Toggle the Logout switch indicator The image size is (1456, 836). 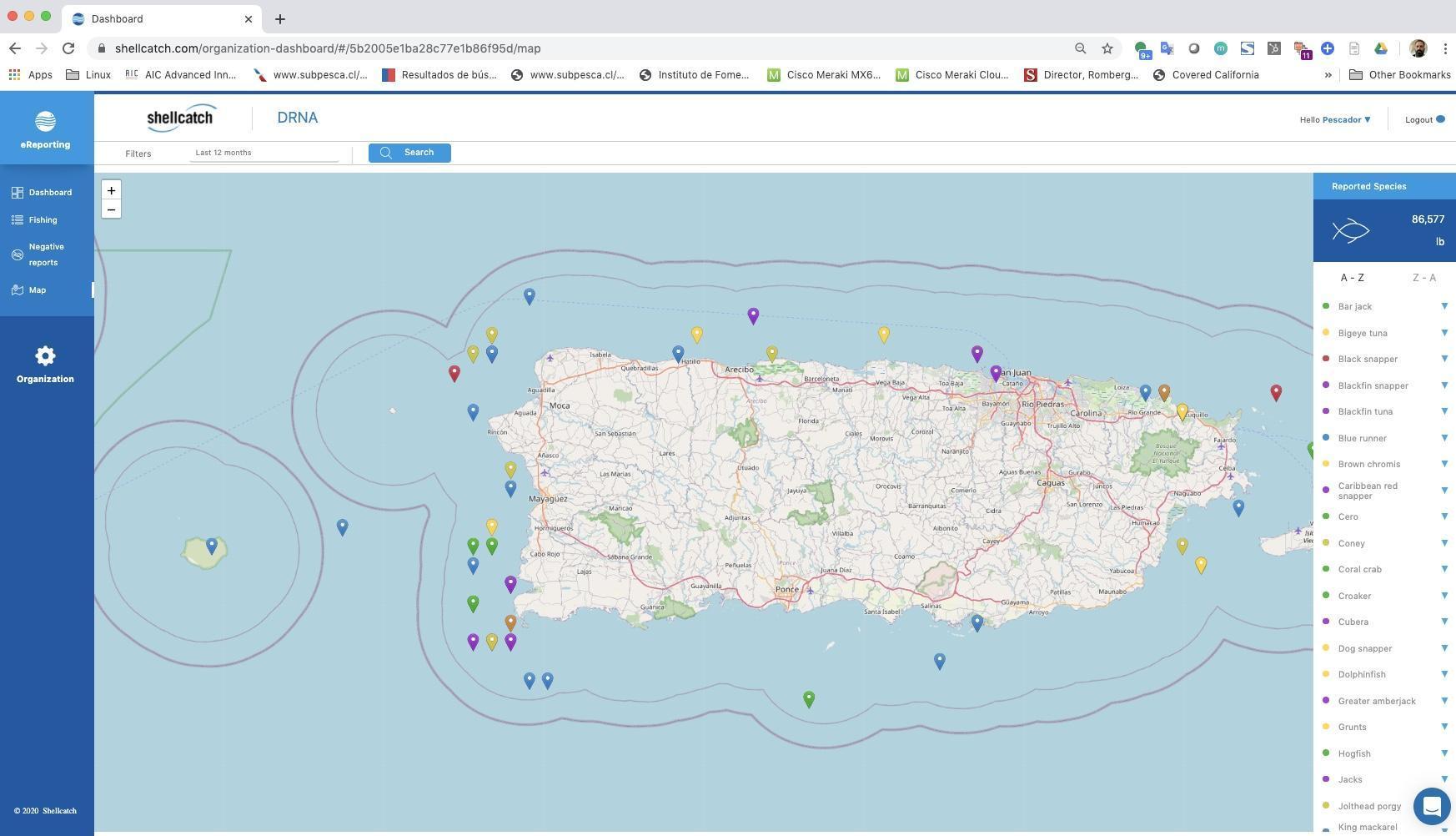1439,119
